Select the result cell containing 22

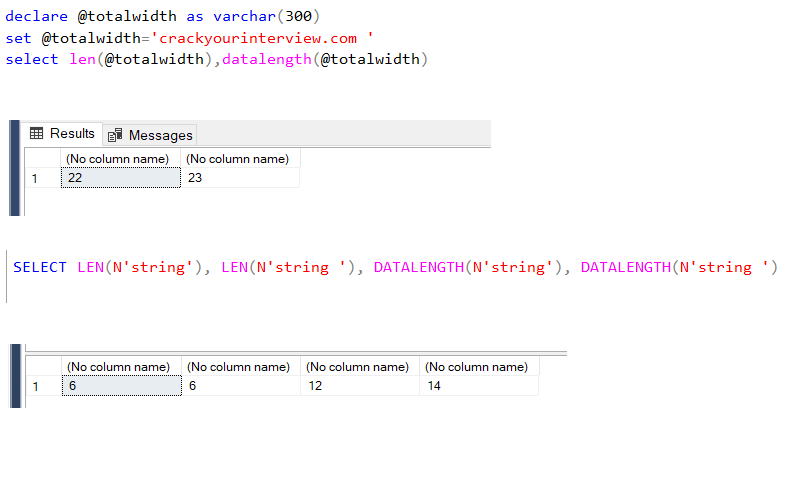(x=120, y=178)
